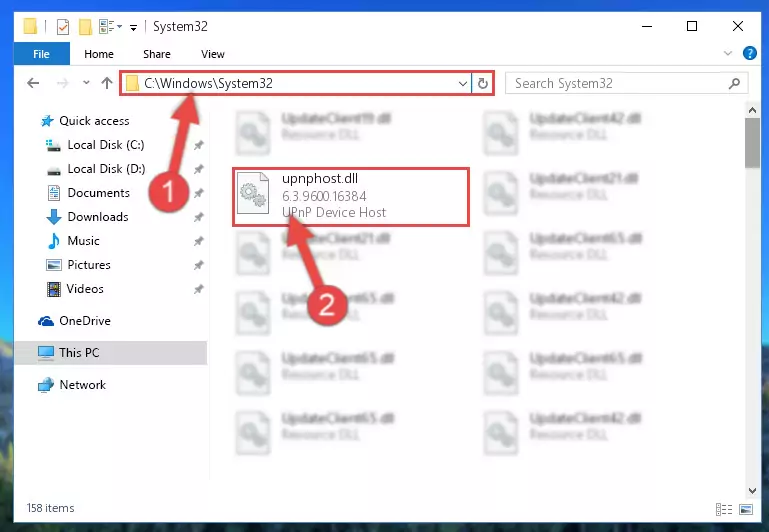Click the Music note icon
Screen dimensions: 769x532
pos(53,241)
